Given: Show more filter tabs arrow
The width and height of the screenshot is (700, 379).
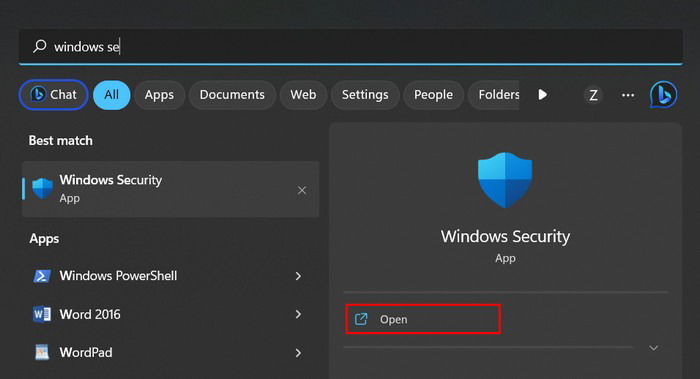Looking at the screenshot, I should pos(542,95).
